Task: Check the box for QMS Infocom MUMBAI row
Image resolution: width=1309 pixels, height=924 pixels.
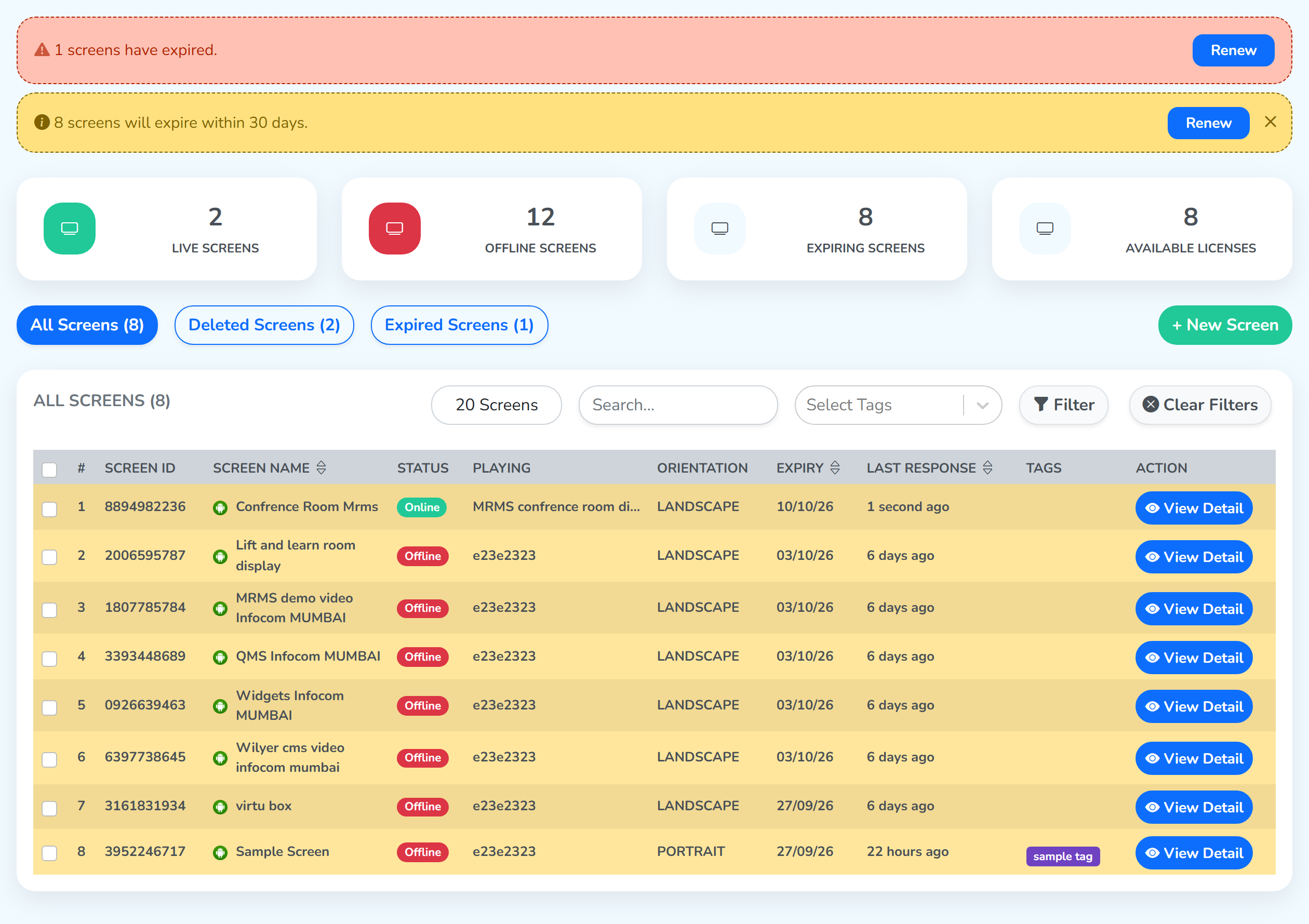Action: [49, 659]
